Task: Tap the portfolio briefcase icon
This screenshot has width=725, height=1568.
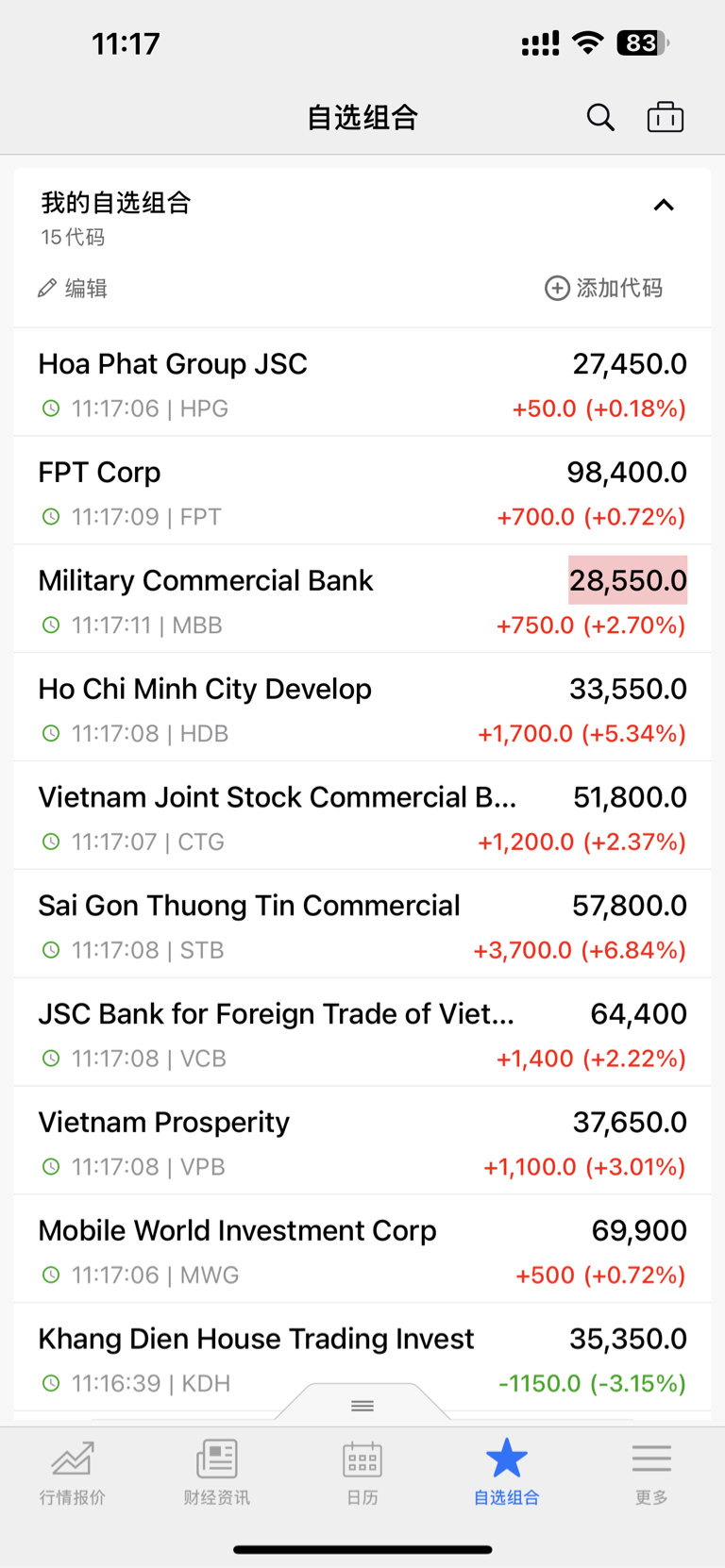Action: tap(666, 117)
